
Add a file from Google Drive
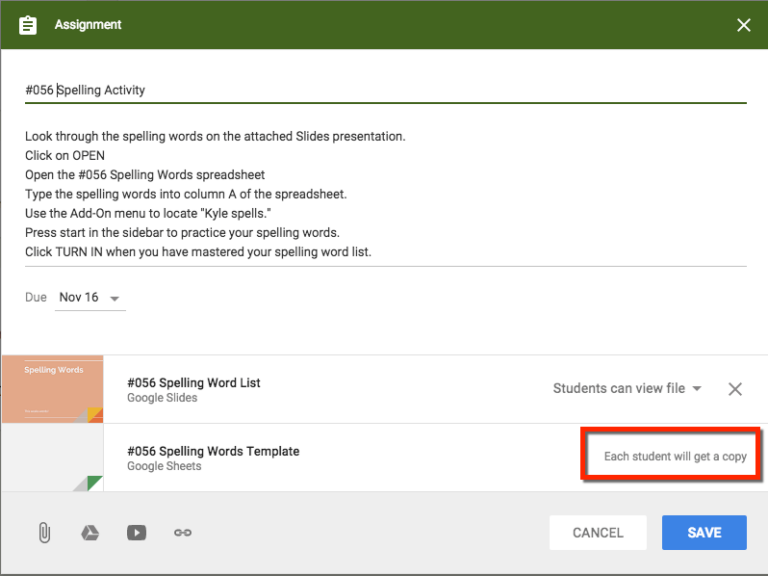click(90, 533)
